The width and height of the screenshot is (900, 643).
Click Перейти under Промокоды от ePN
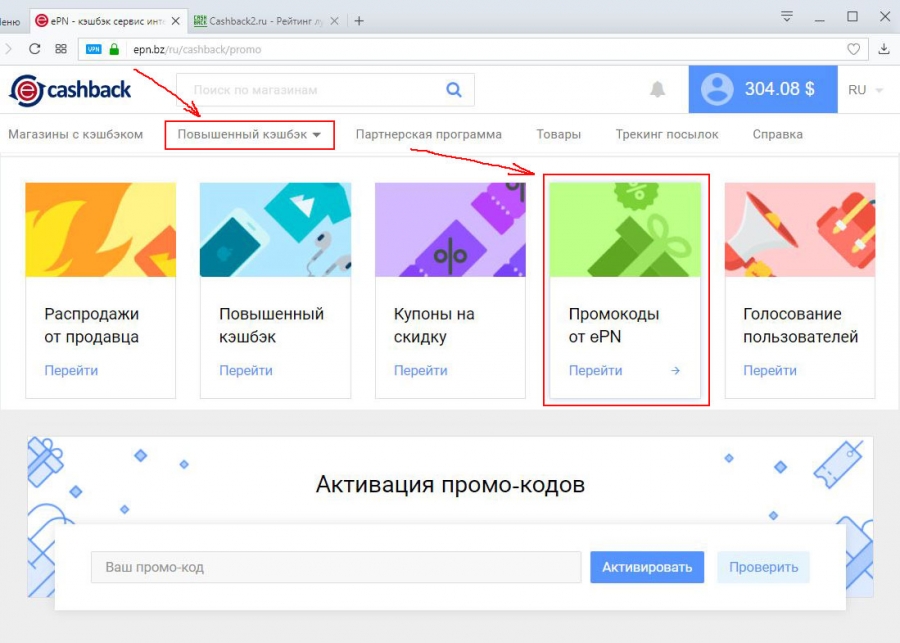pos(595,371)
